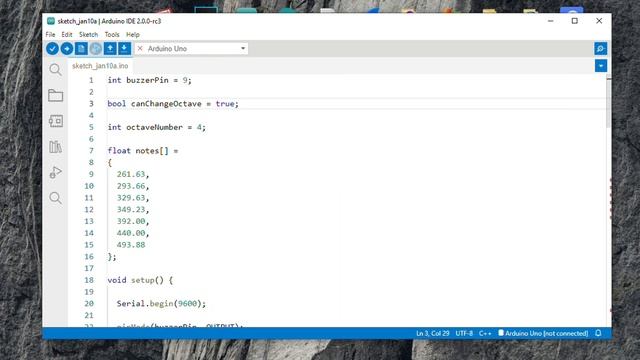Click the Ln 3, Col 29 status entry
The height and width of the screenshot is (360, 640).
[433, 333]
